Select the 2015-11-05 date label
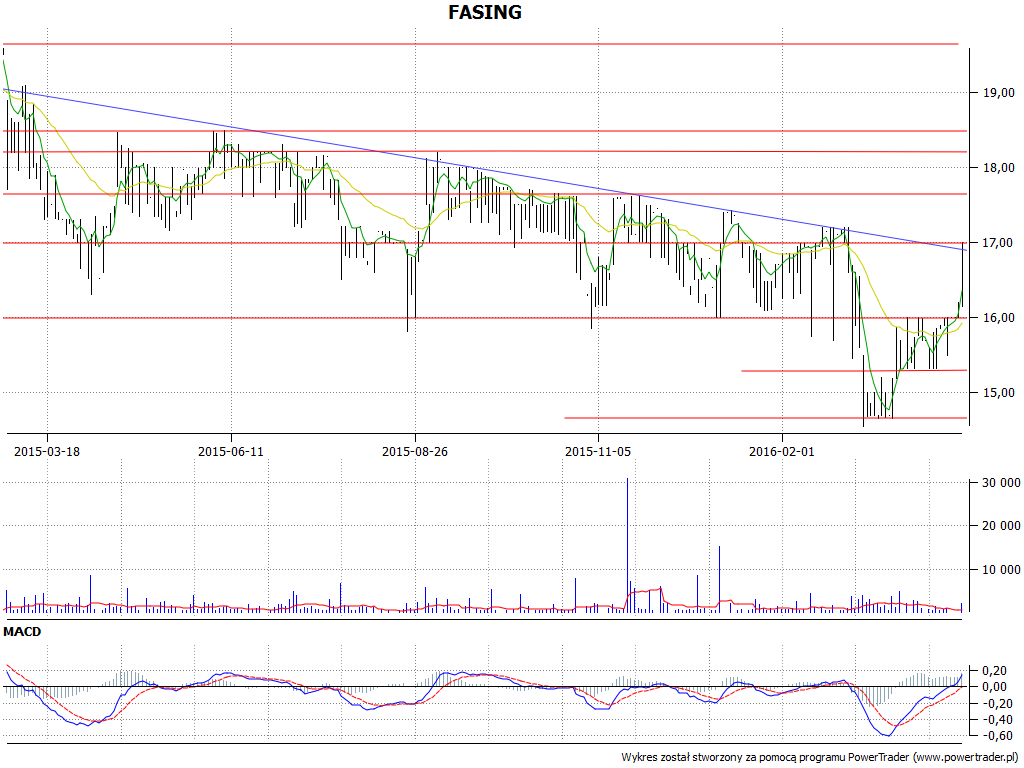The width and height of the screenshot is (1024, 768). pyautogui.click(x=598, y=451)
